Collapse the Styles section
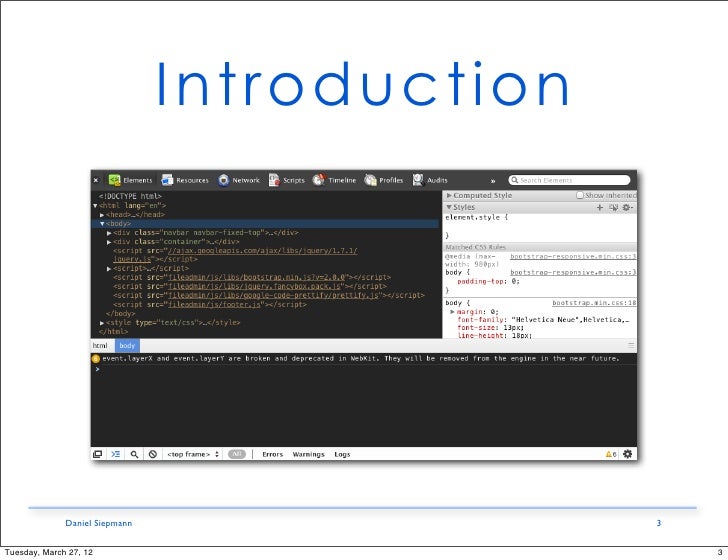728x560 pixels. point(449,207)
